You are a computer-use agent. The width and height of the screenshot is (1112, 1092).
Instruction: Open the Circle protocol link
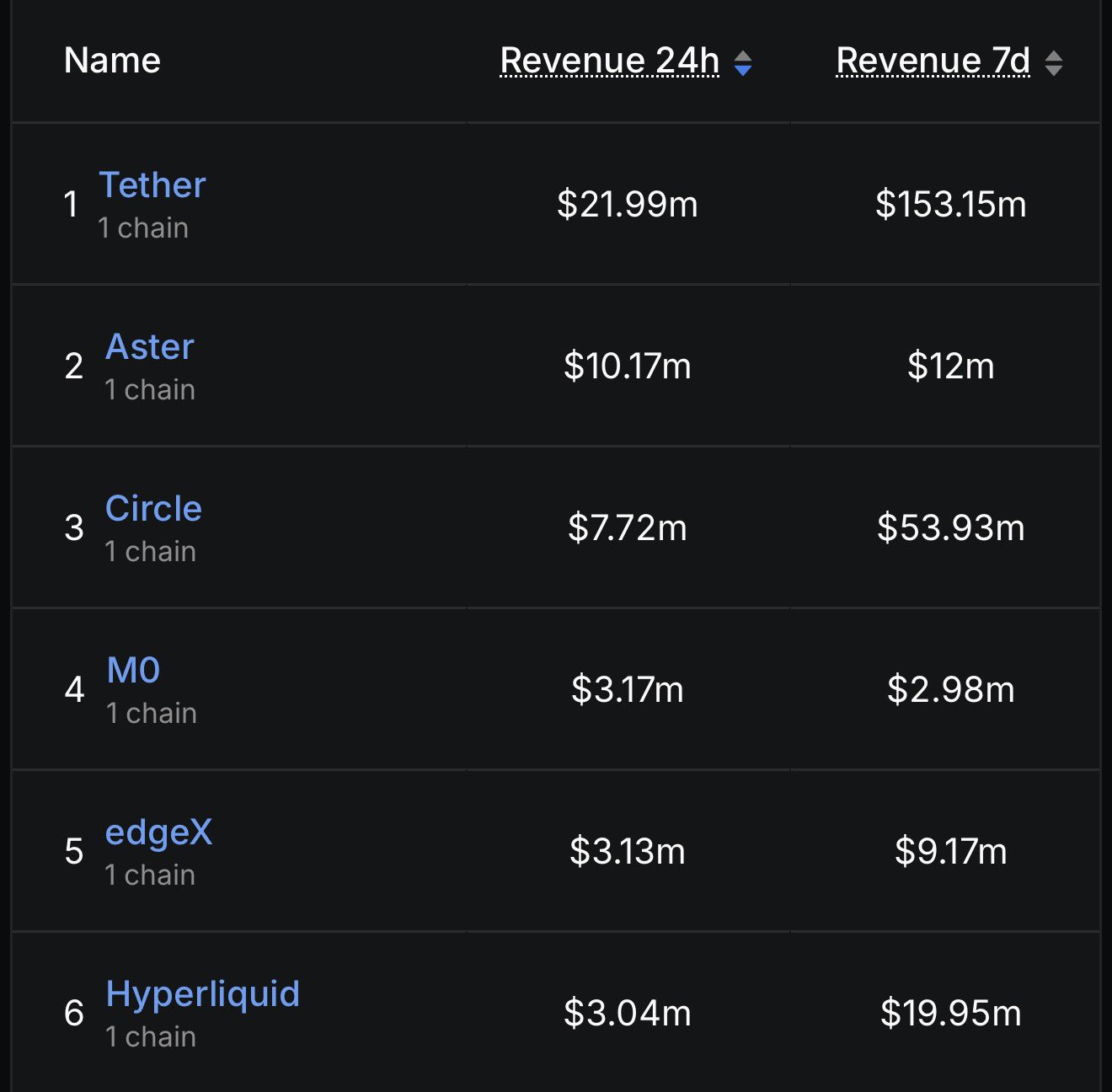point(153,508)
